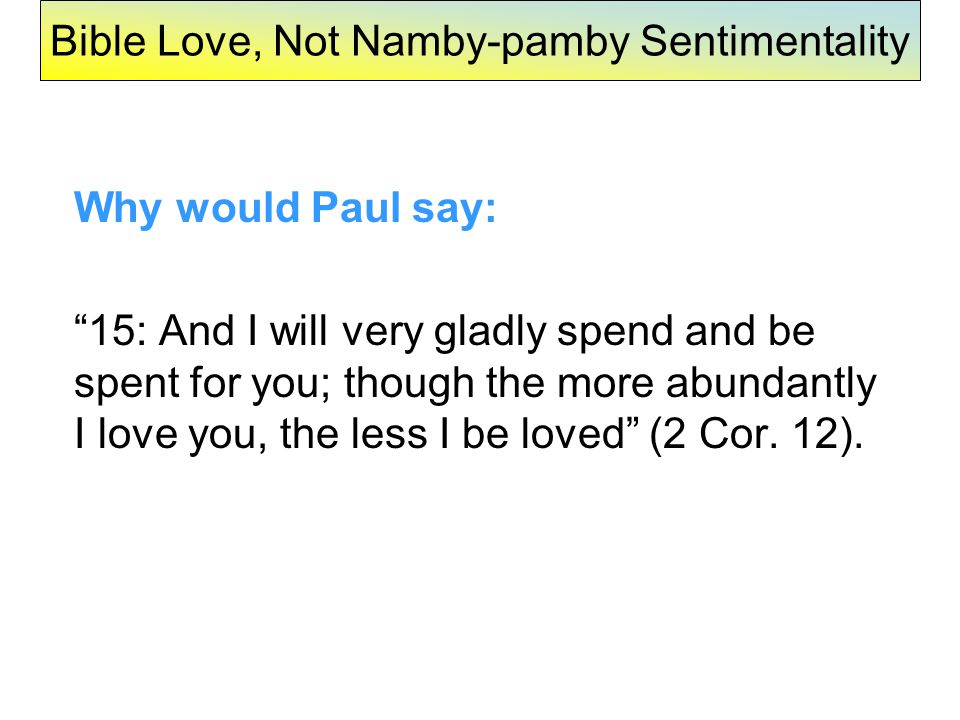
Task: Click the word "though" in the quote
Action: point(409,384)
